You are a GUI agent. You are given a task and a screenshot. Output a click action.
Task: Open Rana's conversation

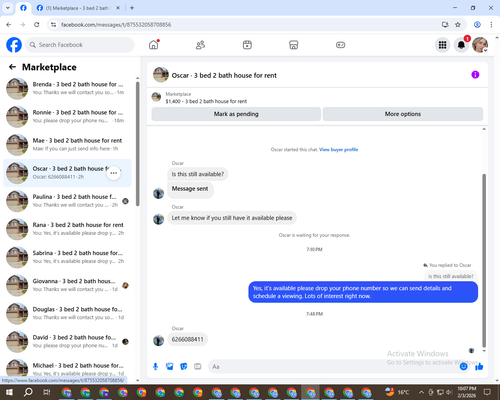(67, 229)
